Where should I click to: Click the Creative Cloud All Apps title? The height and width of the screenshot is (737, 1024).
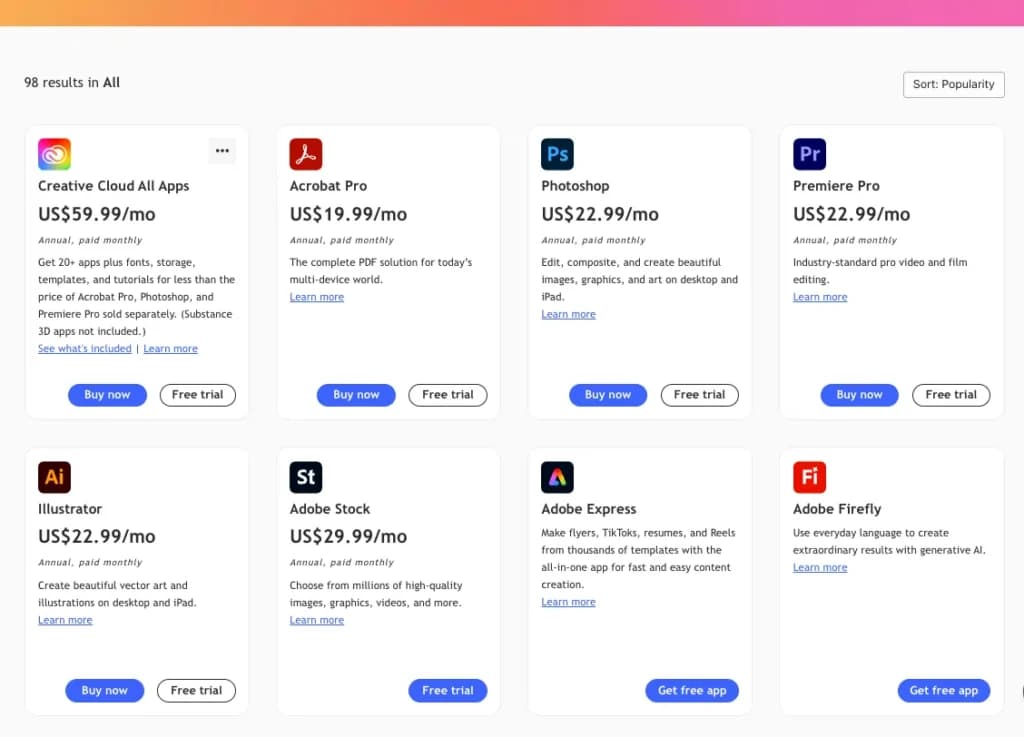[114, 186]
